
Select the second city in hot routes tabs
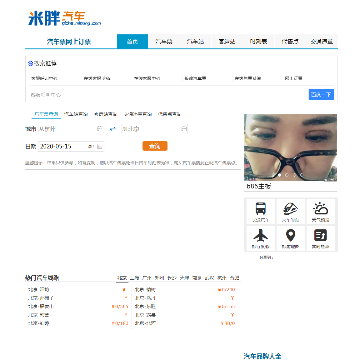[134, 278]
